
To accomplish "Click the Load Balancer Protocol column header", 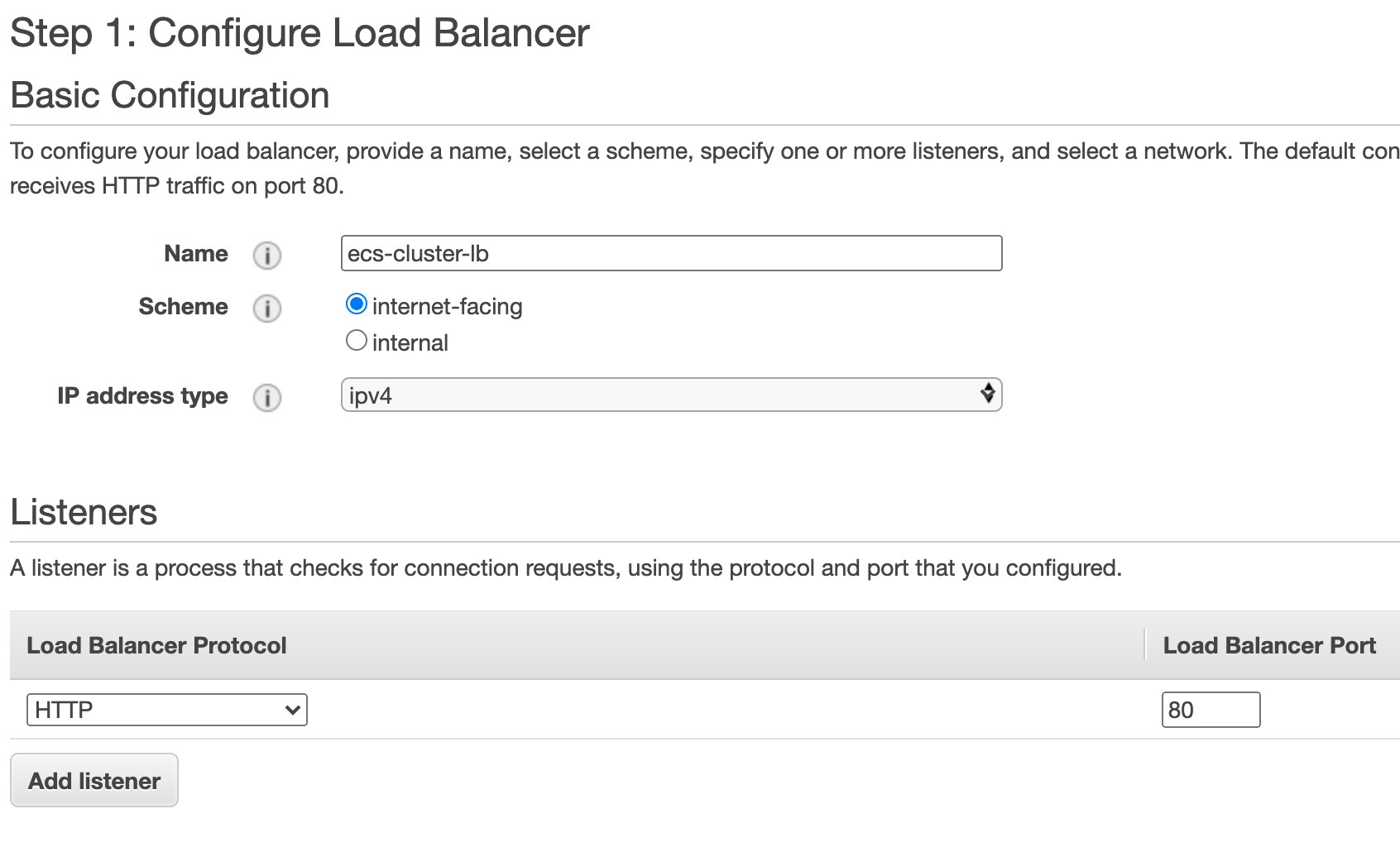I will tap(156, 645).
